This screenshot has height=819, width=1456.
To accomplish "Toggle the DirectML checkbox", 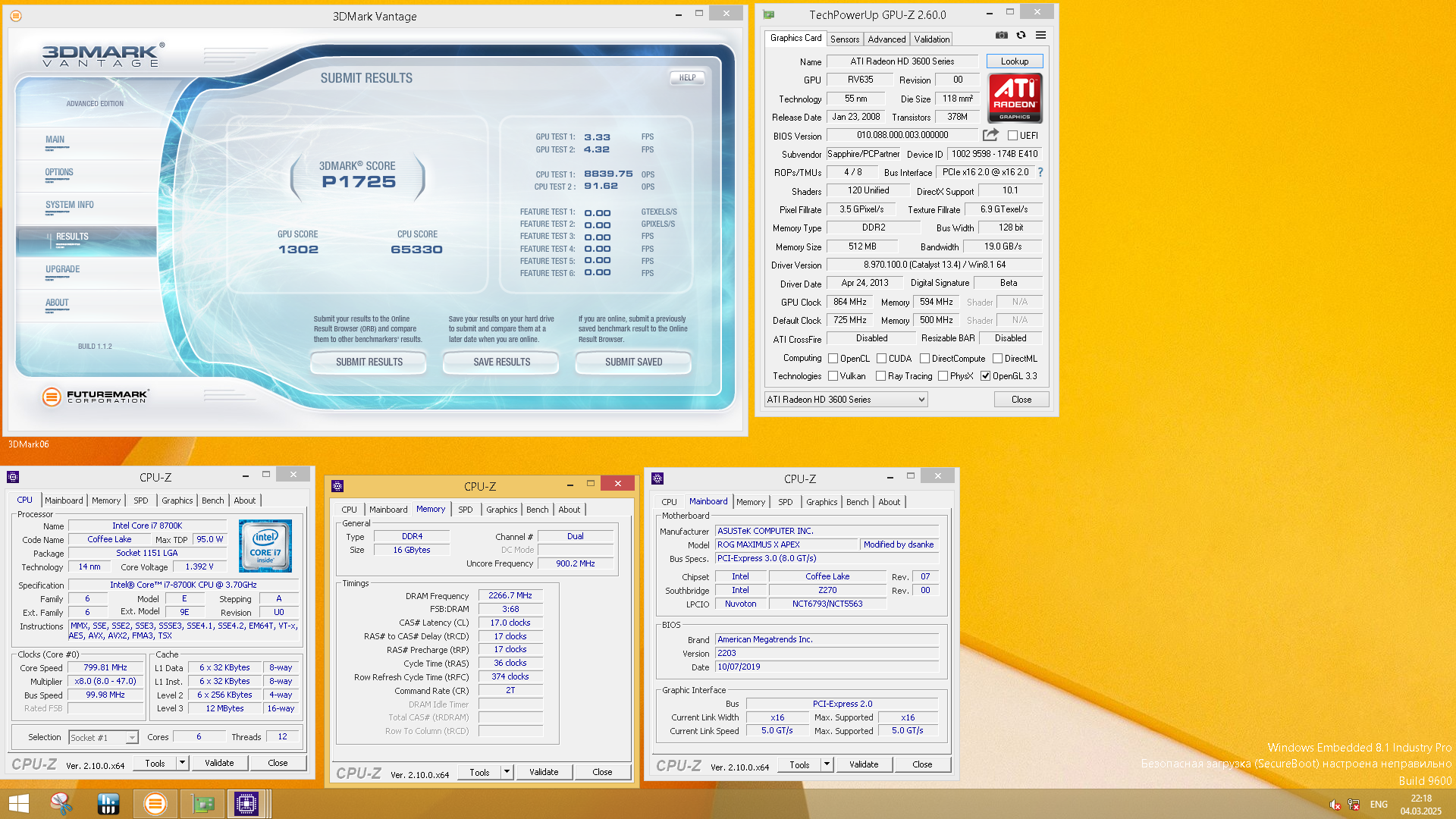I will pyautogui.click(x=997, y=359).
